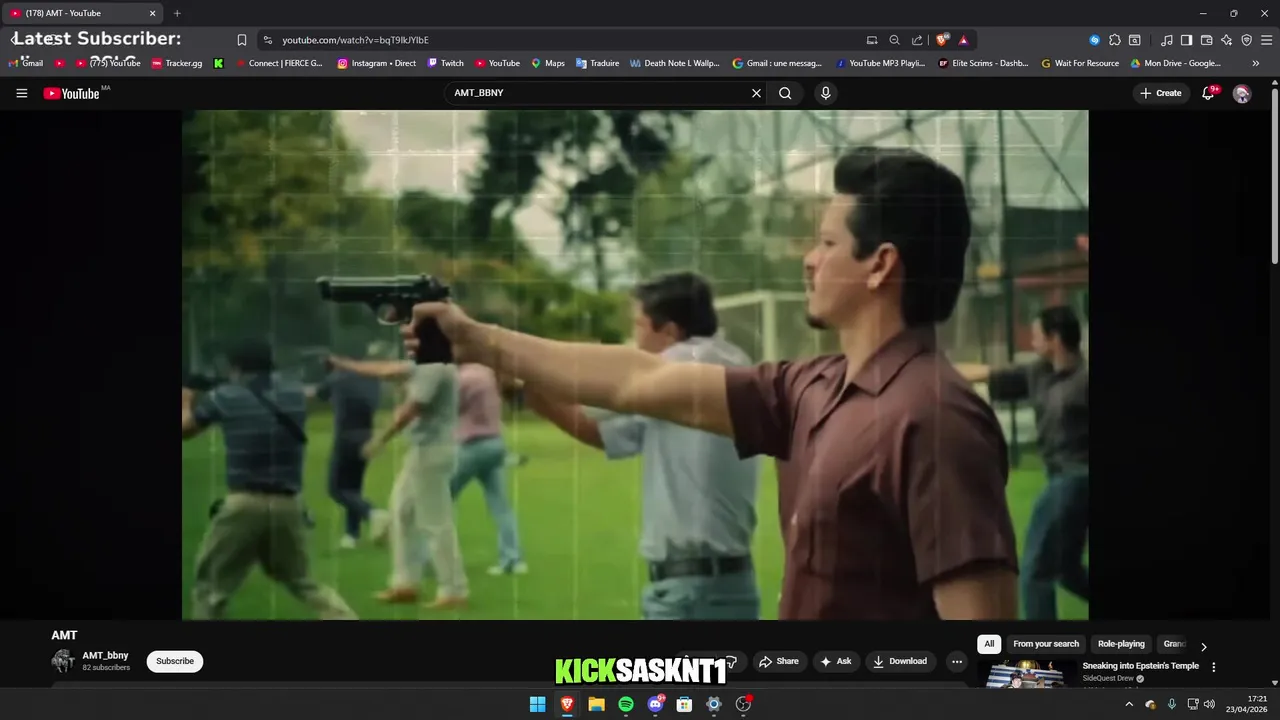The width and height of the screenshot is (1280, 720).
Task: Open Brave Wallet icon
Action: [x=1206, y=40]
